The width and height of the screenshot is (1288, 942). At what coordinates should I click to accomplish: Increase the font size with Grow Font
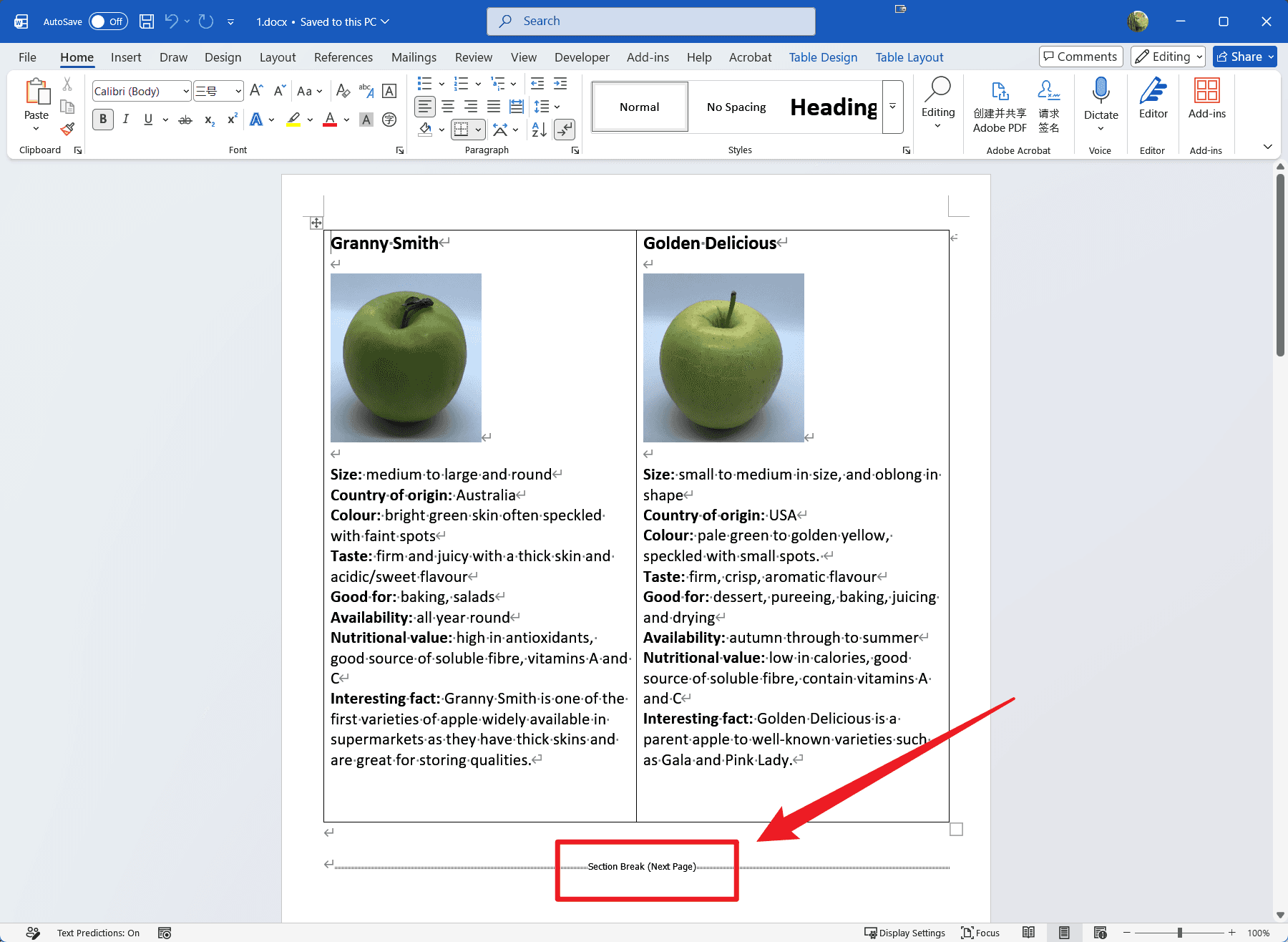[x=256, y=91]
